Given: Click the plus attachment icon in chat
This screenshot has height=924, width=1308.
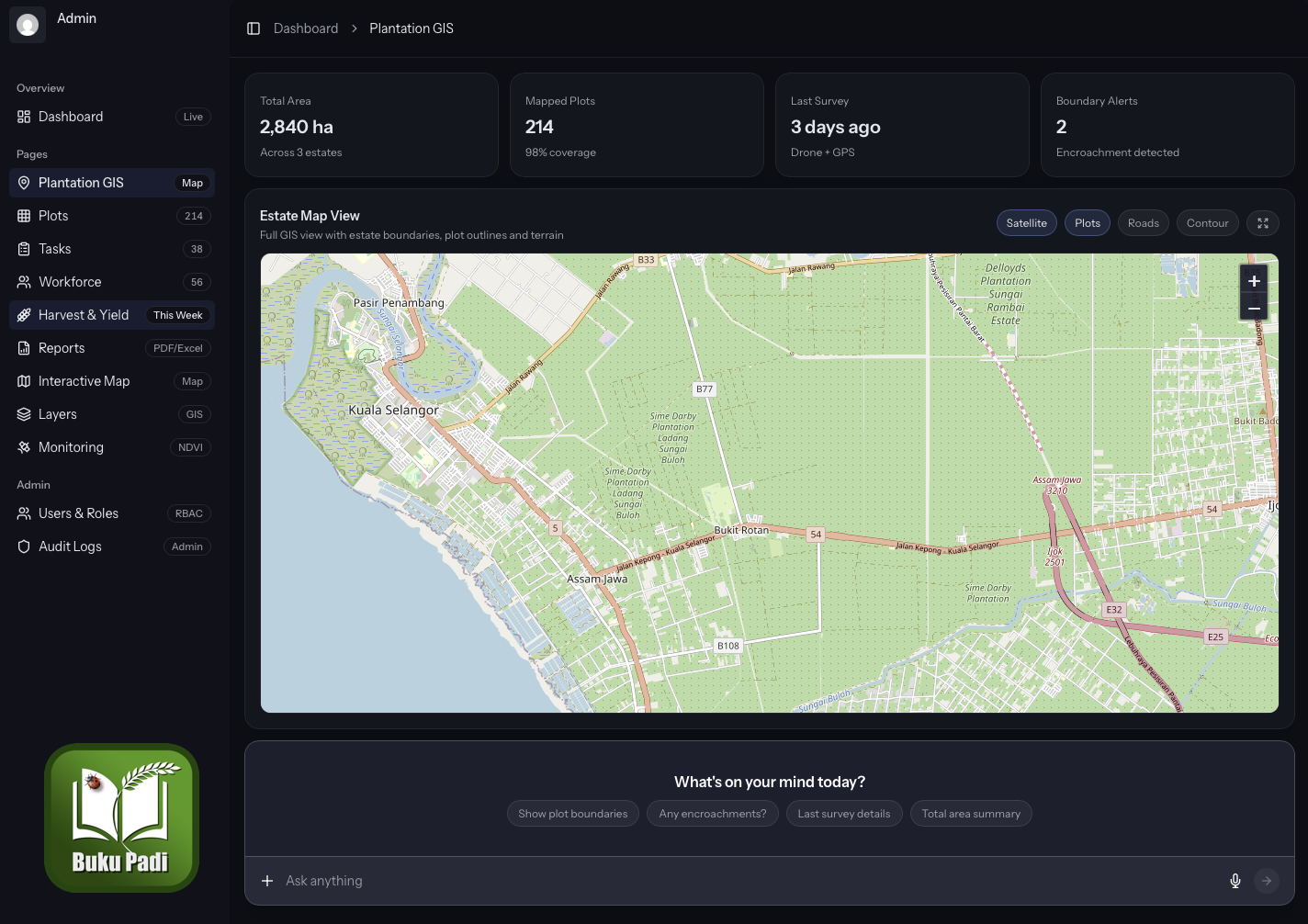Looking at the screenshot, I should click(x=267, y=881).
